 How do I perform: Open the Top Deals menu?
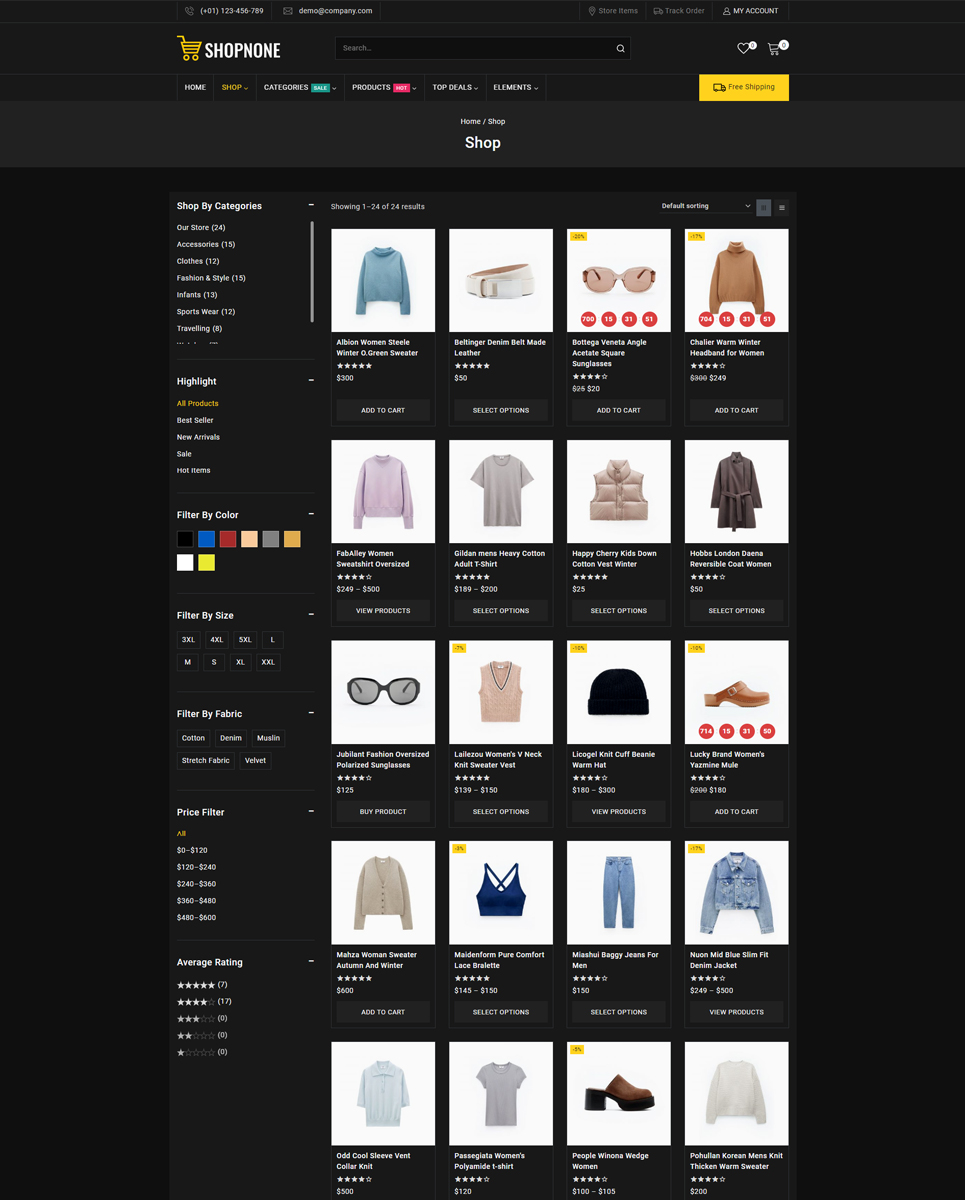pos(455,87)
